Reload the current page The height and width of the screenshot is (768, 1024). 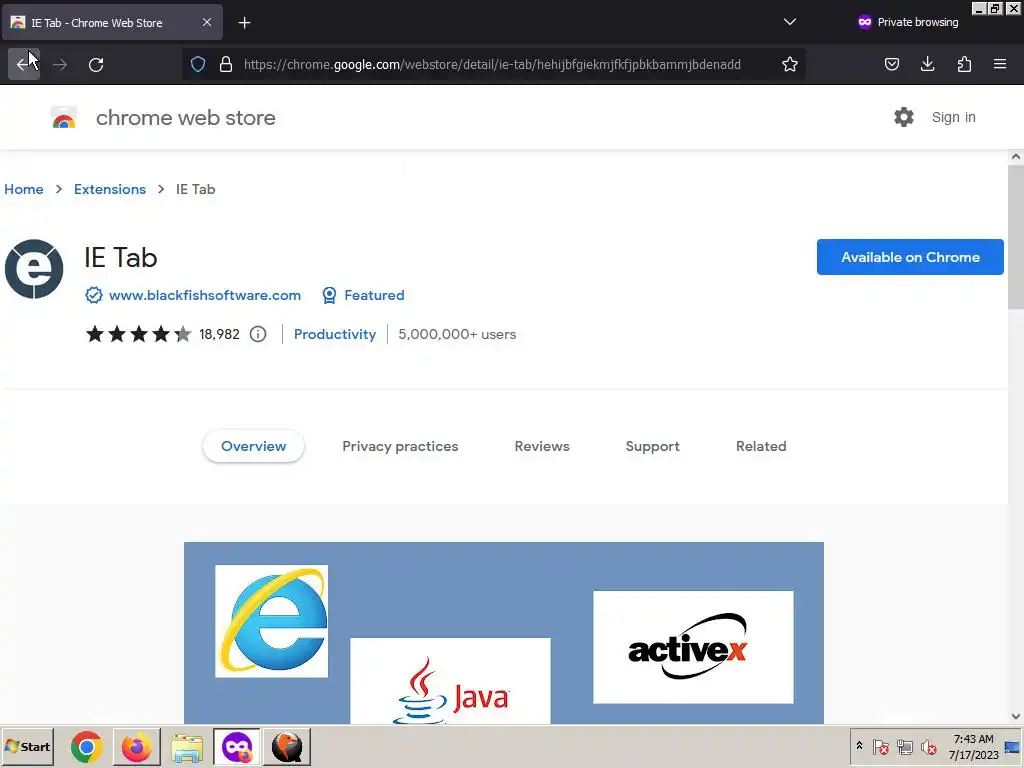pyautogui.click(x=96, y=64)
